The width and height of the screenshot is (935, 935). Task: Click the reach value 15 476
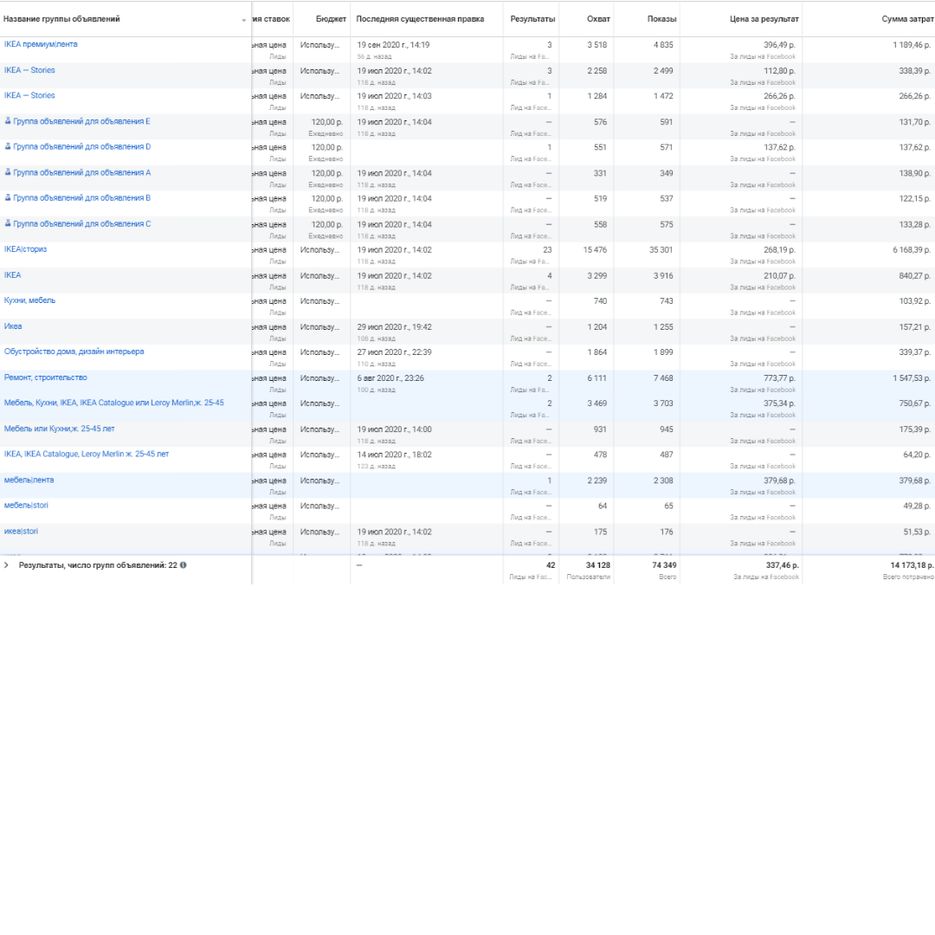(x=595, y=250)
